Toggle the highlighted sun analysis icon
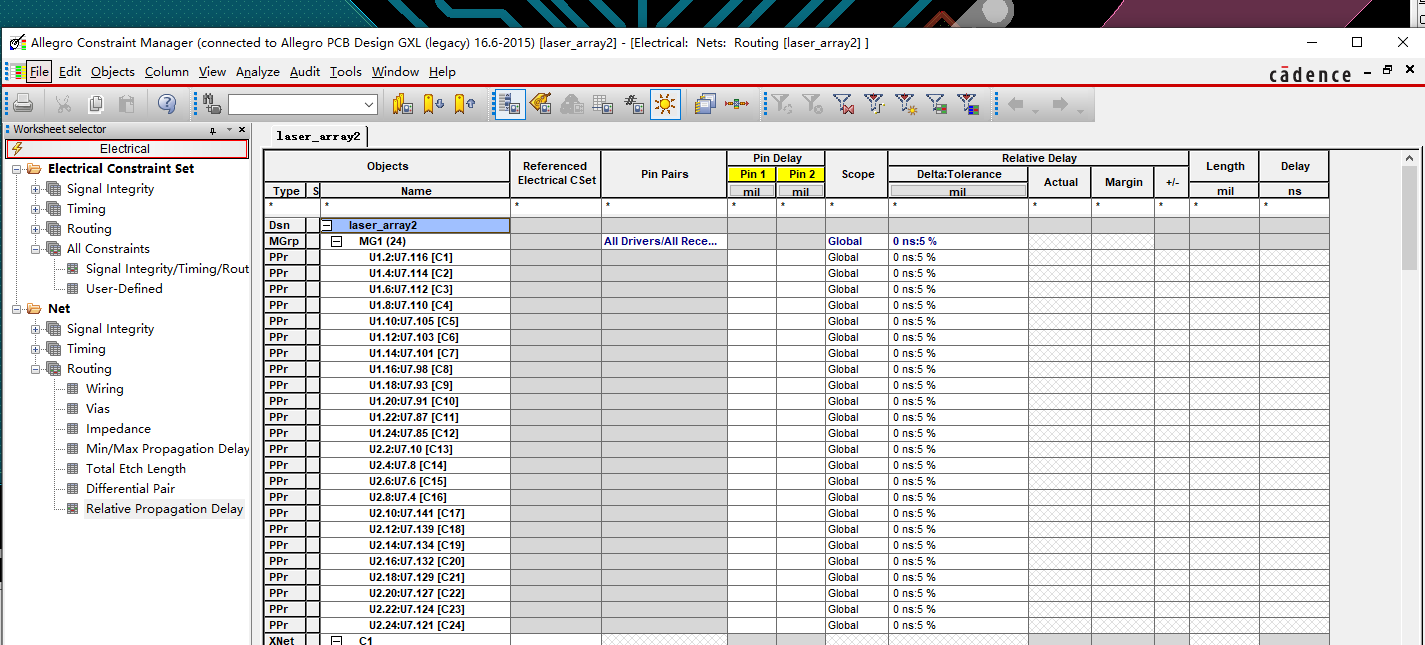Viewport: 1425px width, 645px height. point(665,104)
